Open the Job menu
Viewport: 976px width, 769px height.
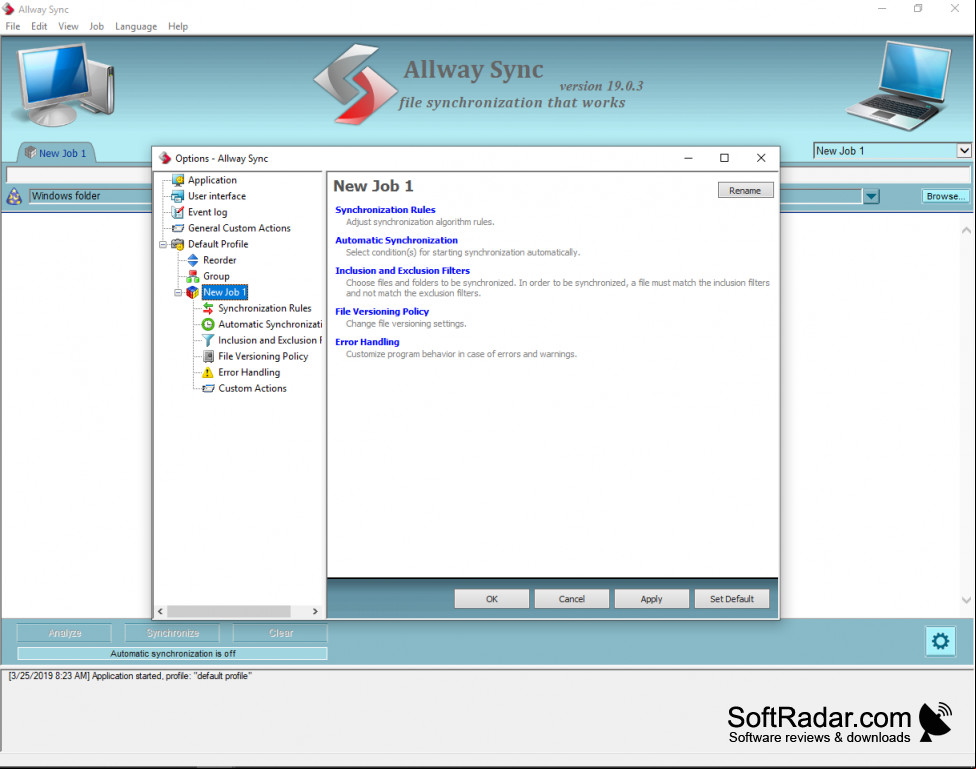[96, 26]
